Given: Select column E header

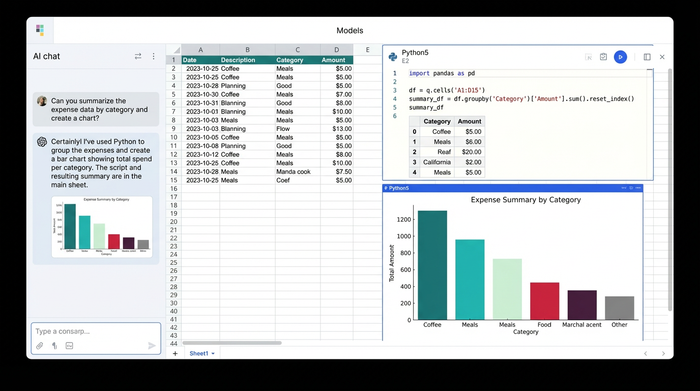Looking at the screenshot, I should click(367, 50).
